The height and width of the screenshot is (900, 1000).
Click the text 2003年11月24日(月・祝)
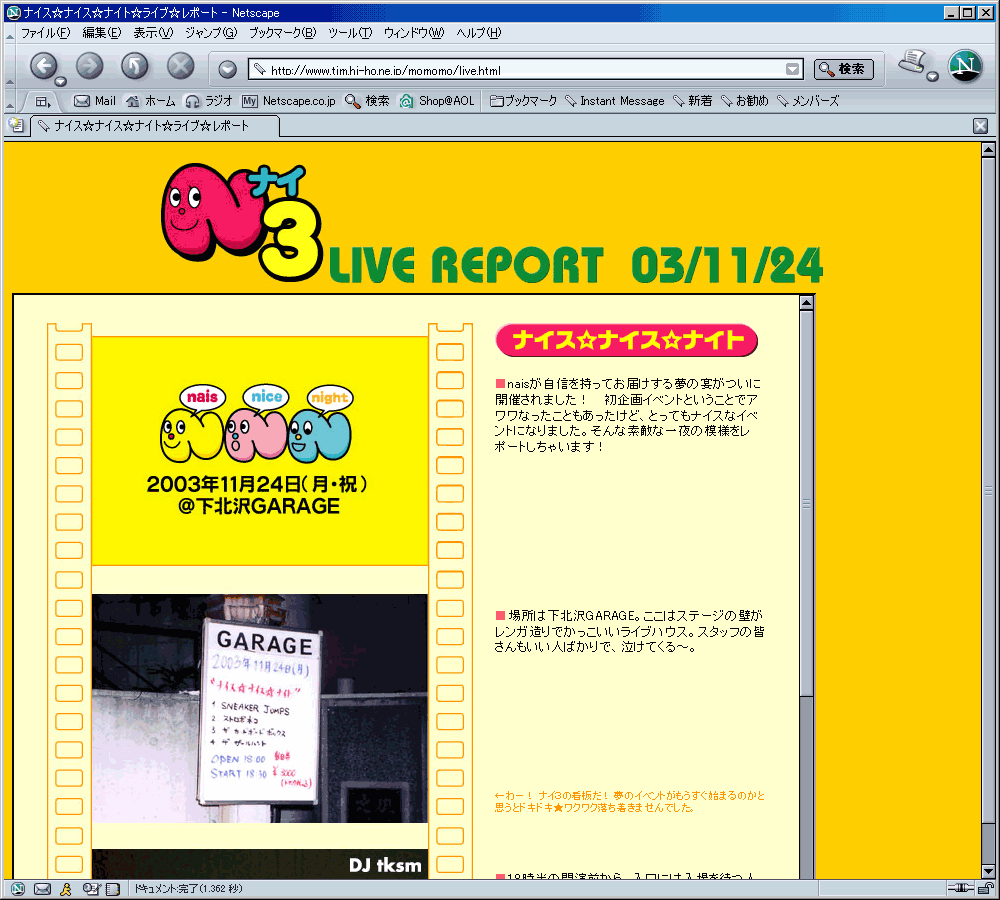[x=256, y=484]
